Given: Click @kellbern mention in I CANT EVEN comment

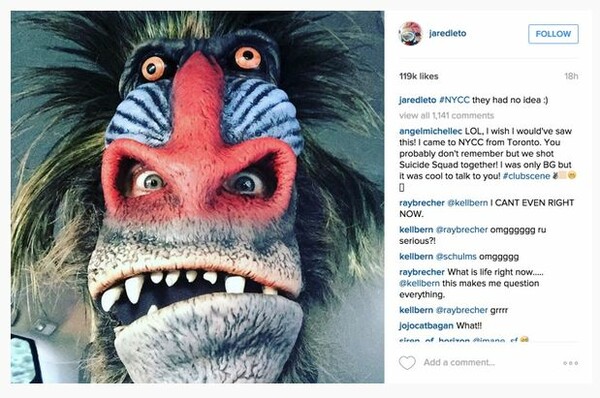Looking at the screenshot, I should pyautogui.click(x=468, y=203).
